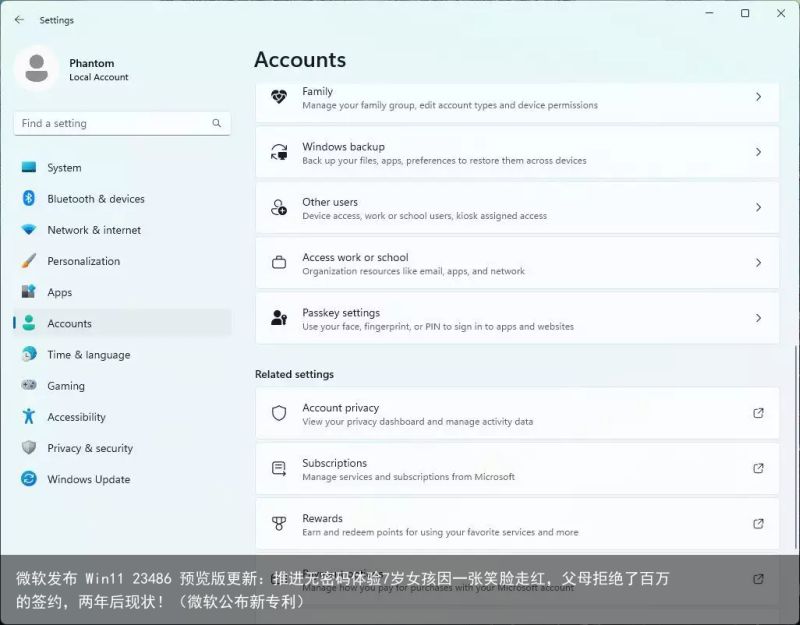Click the Privacy shield icon in sidebar

(x=29, y=447)
